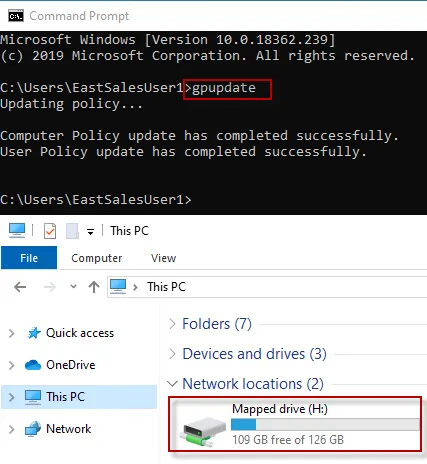The width and height of the screenshot is (427, 464).
Task: Switch to the View ribbon tab
Action: tap(163, 258)
